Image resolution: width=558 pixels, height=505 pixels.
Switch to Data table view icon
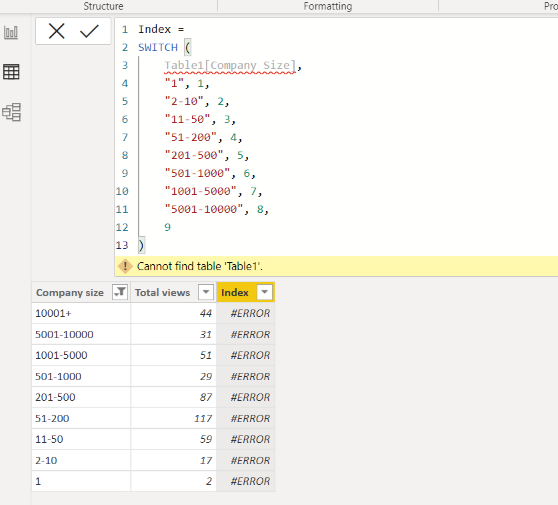pos(11,72)
